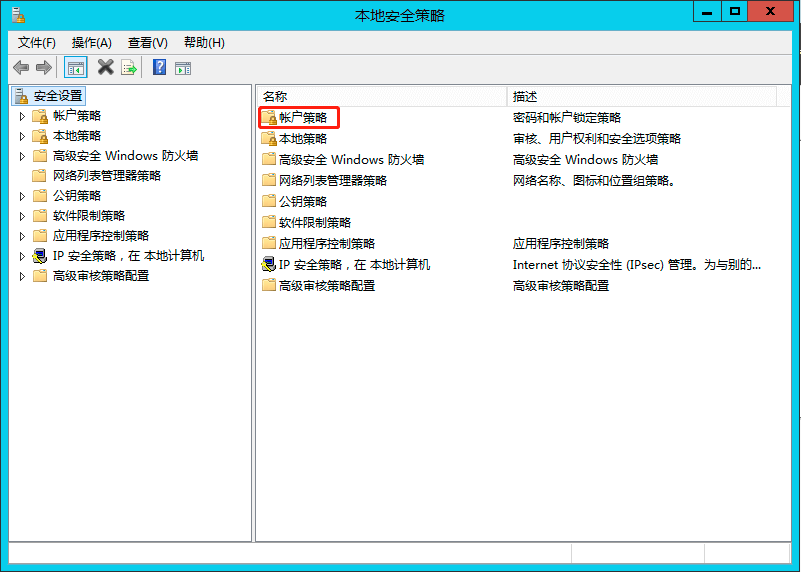Click 网络列表管理器策略 folder icon in tree

tap(39, 176)
